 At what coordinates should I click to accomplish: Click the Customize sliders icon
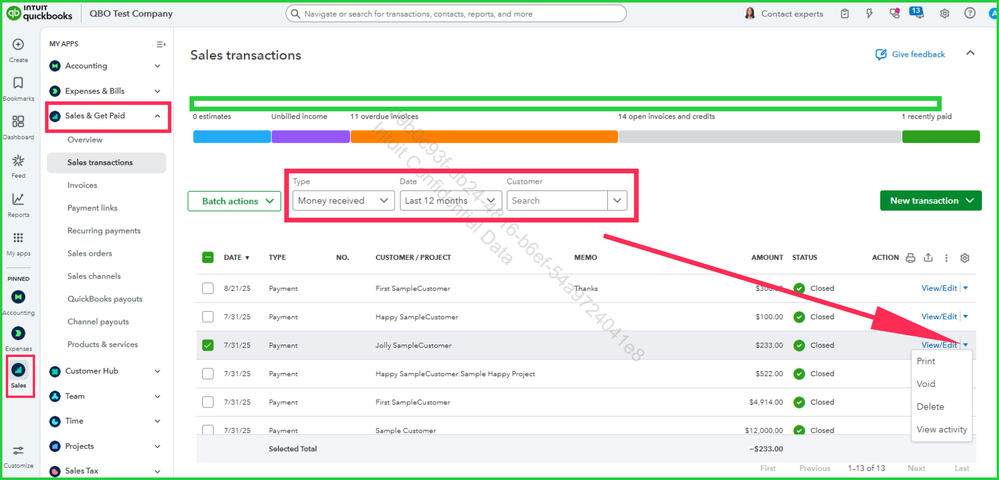pos(18,451)
